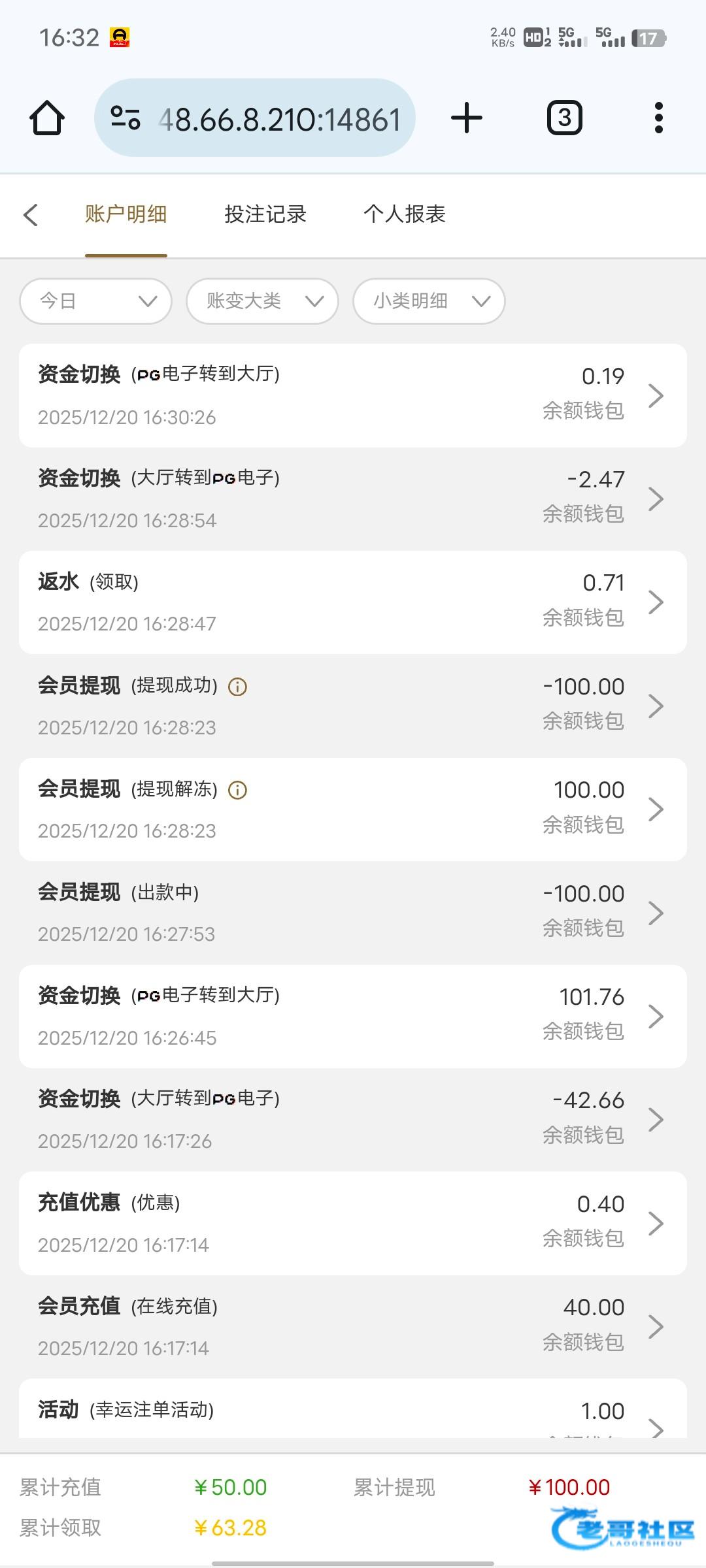
Task: Expand chevron on the 101.76 transfer entry
Action: point(656,1016)
